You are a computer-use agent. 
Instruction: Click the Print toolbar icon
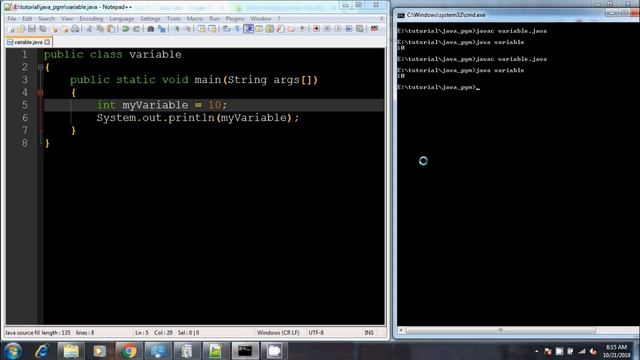click(x=75, y=29)
